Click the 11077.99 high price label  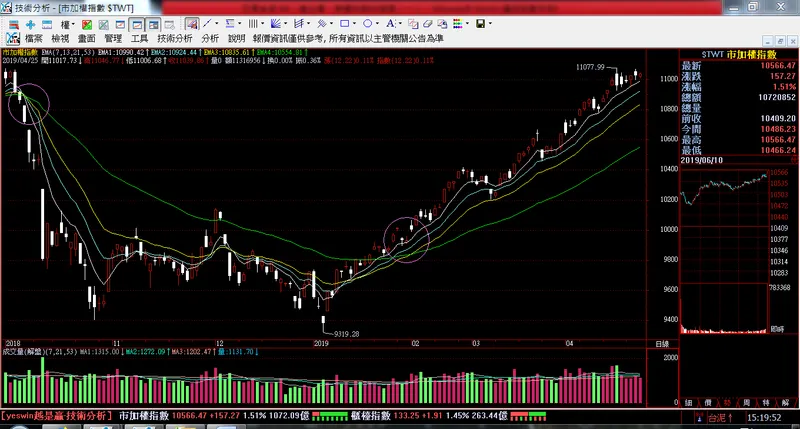click(590, 67)
